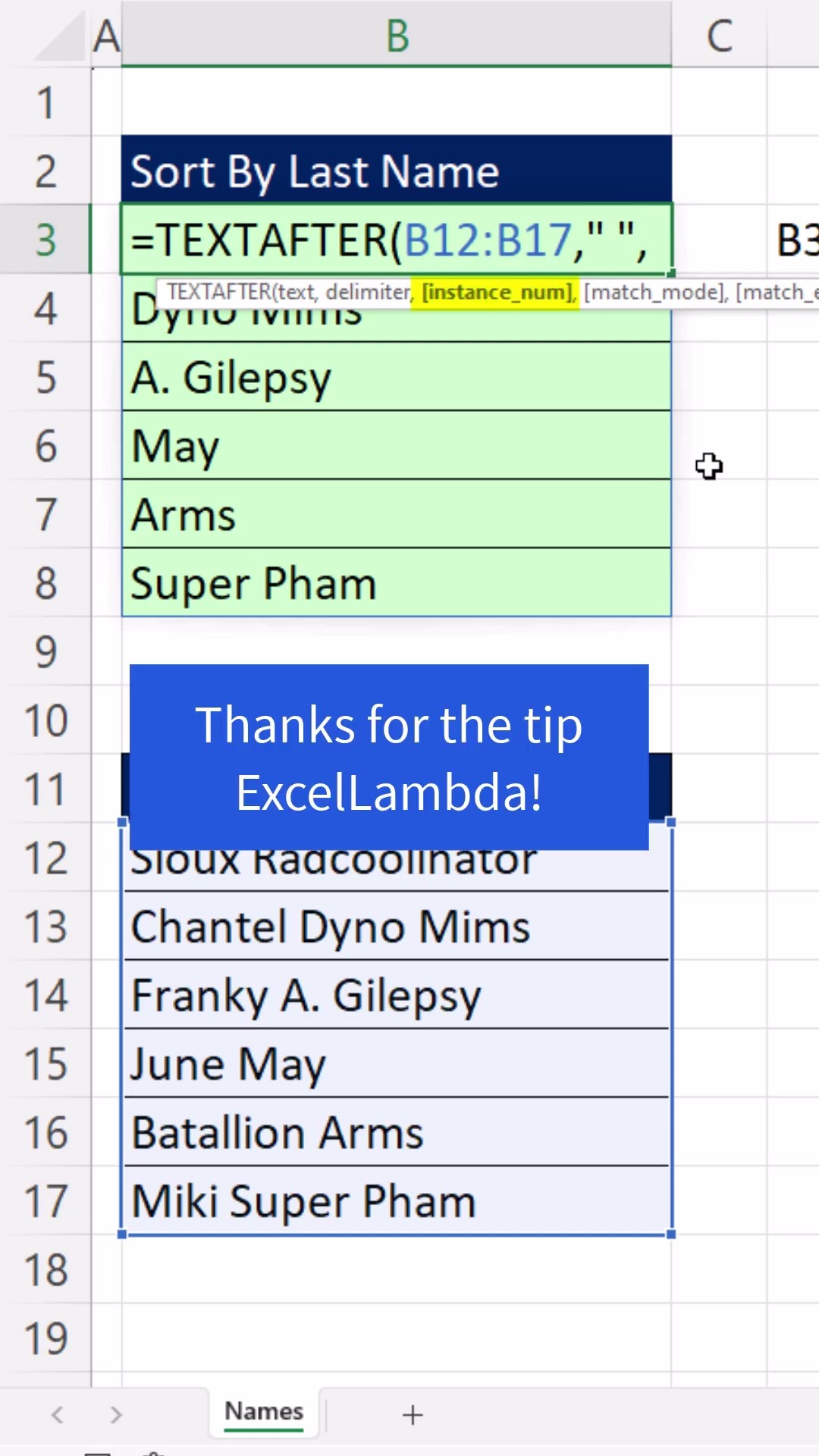This screenshot has height=1456, width=819.
Task: Select column A header
Action: click(106, 36)
